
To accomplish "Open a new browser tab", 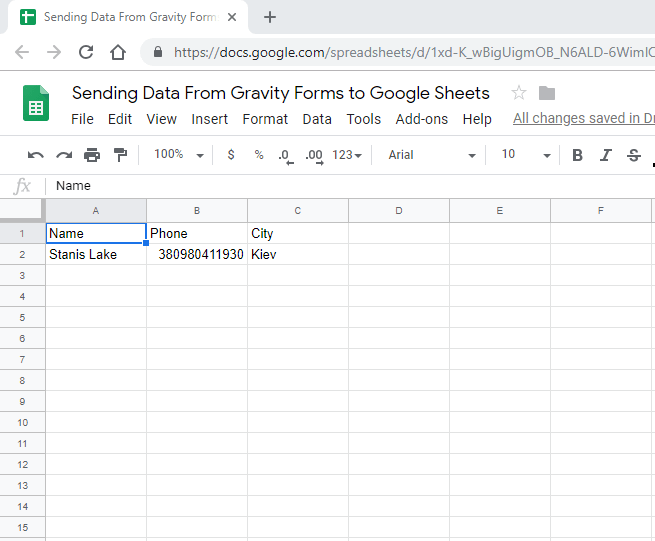I will click(x=270, y=17).
